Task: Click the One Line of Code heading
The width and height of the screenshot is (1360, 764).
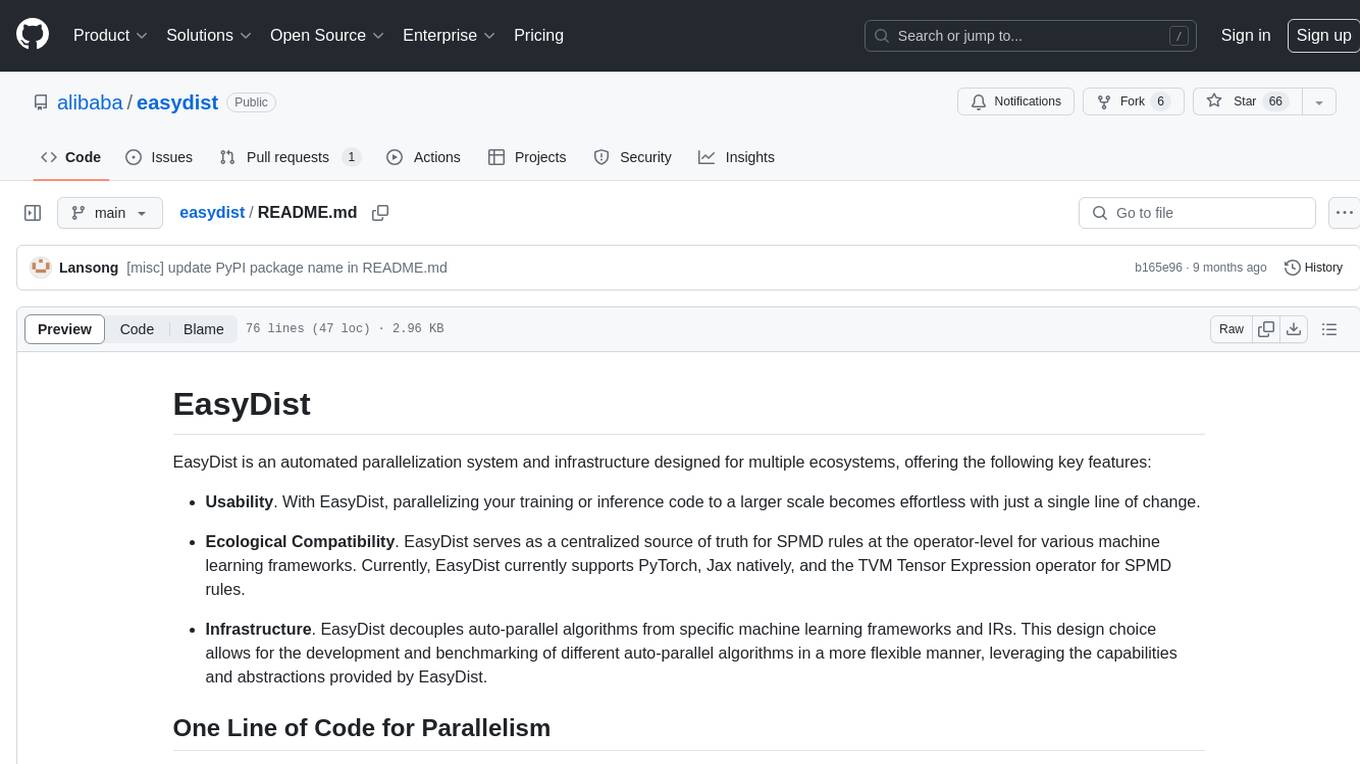Action: pyautogui.click(x=361, y=727)
